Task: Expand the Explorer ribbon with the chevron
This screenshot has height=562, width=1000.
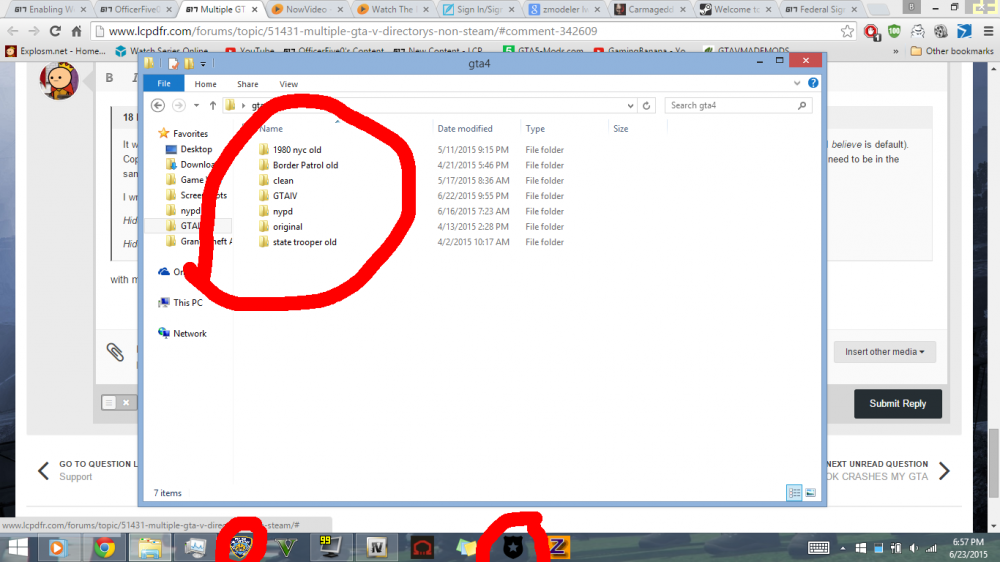Action: [x=797, y=83]
